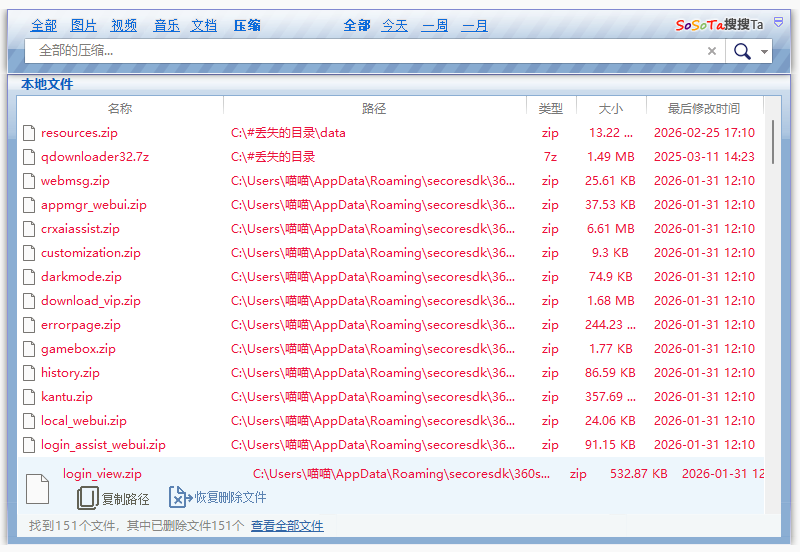This screenshot has width=800, height=552.
Task: Sort by 大小 column header
Action: click(x=610, y=108)
